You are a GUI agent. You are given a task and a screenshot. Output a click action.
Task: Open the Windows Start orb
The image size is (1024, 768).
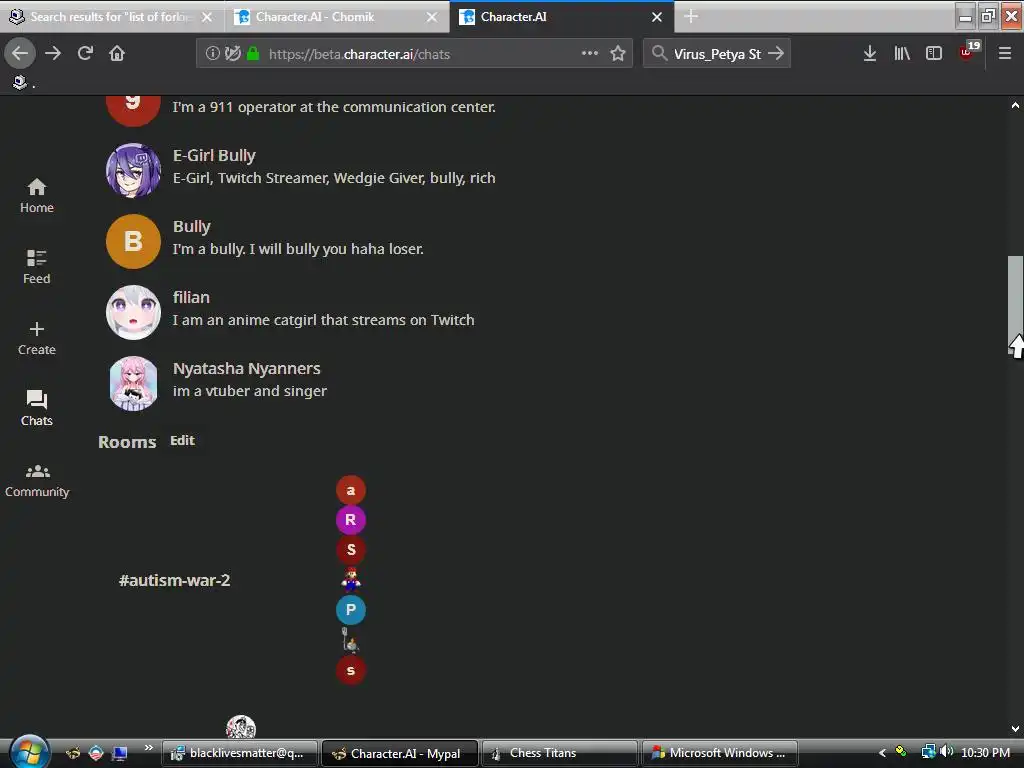coord(29,752)
